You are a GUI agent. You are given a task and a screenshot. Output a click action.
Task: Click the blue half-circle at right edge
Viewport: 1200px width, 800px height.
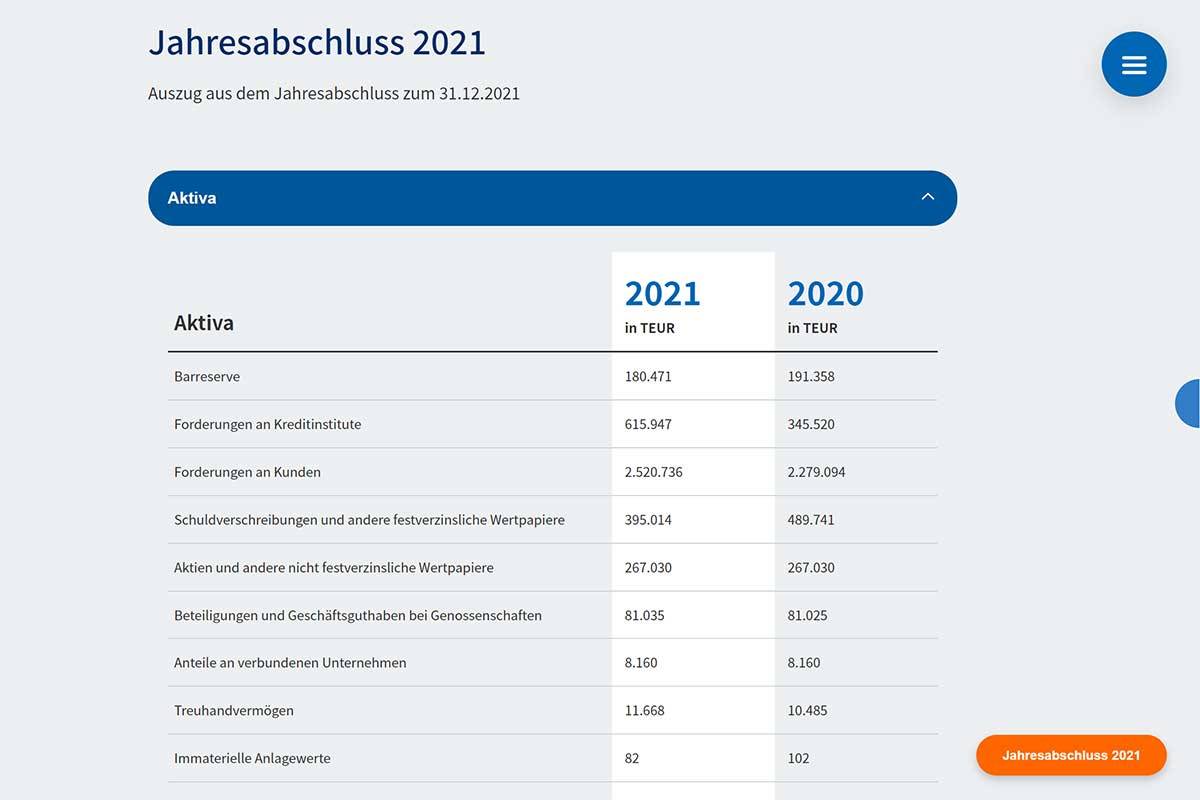point(1188,403)
